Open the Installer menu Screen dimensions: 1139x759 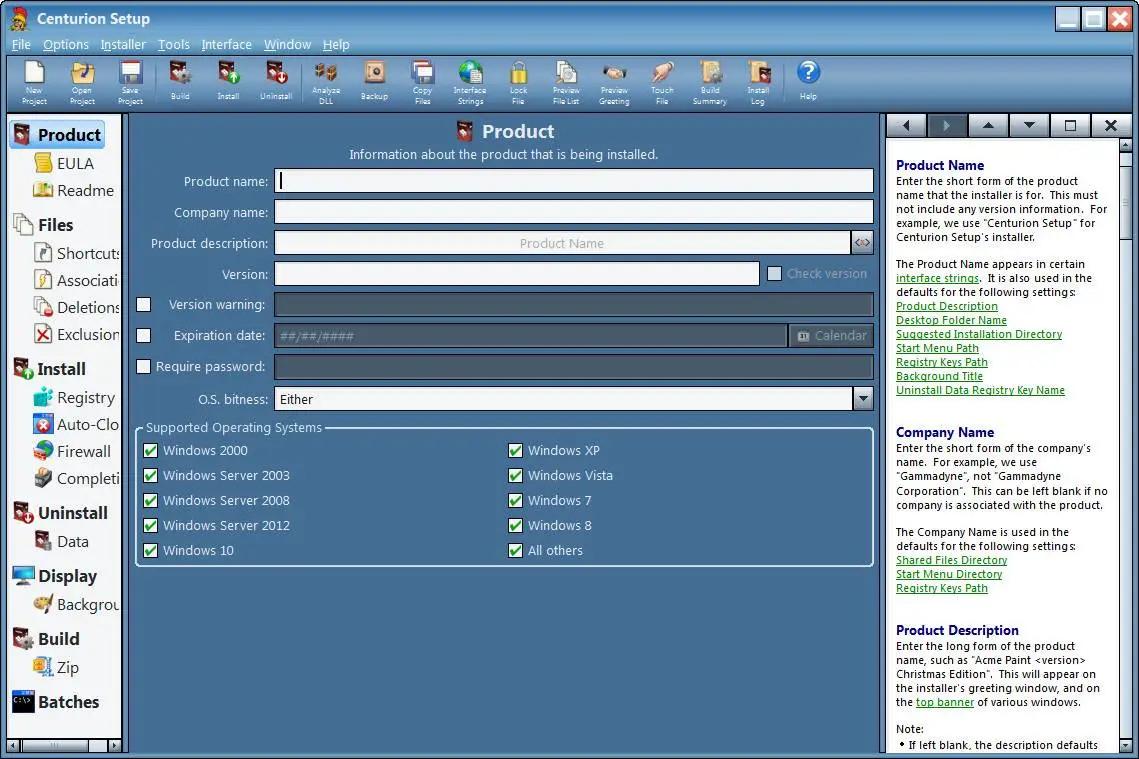pos(123,44)
